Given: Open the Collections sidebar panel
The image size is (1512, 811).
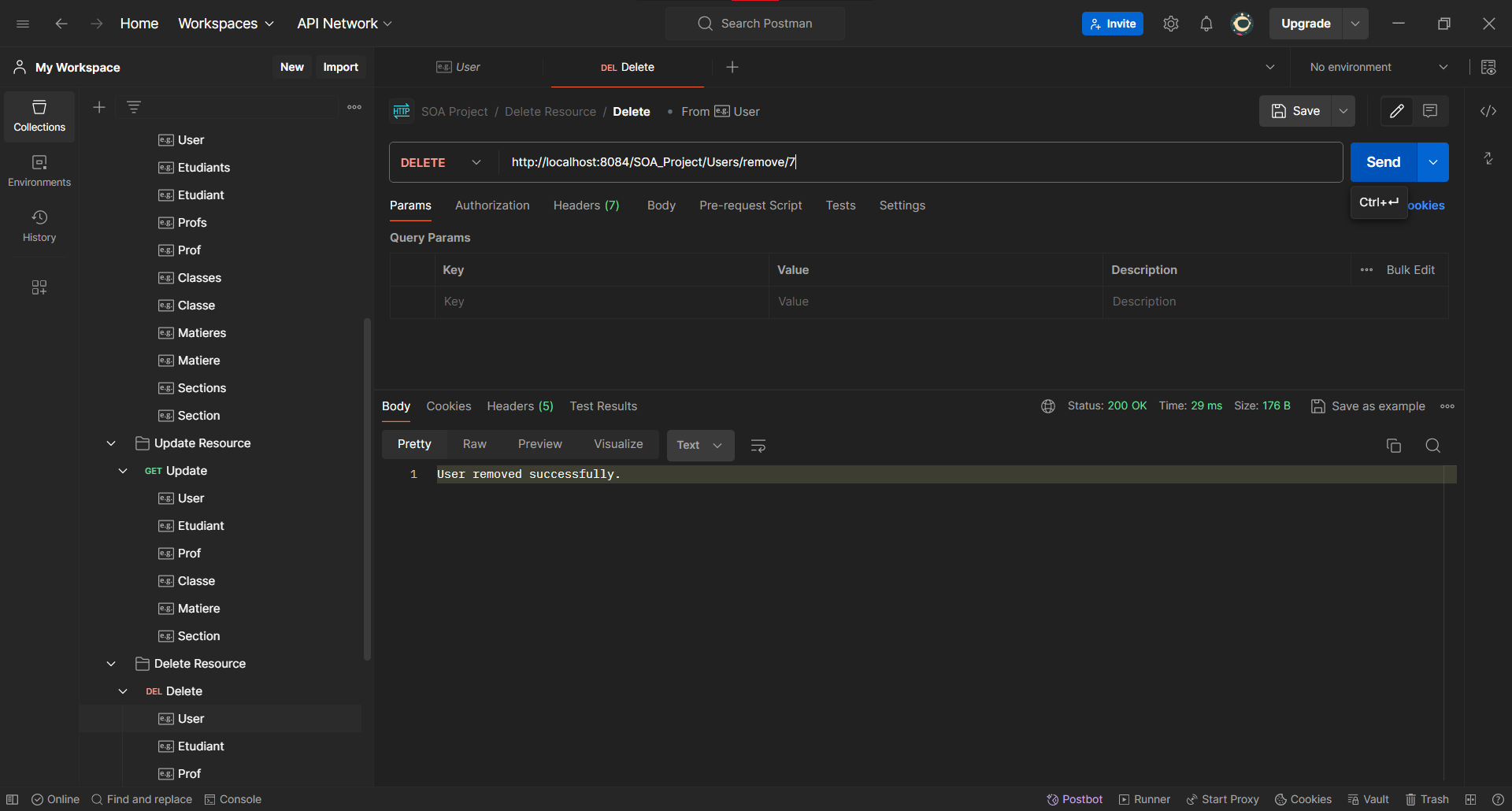Looking at the screenshot, I should pyautogui.click(x=39, y=117).
